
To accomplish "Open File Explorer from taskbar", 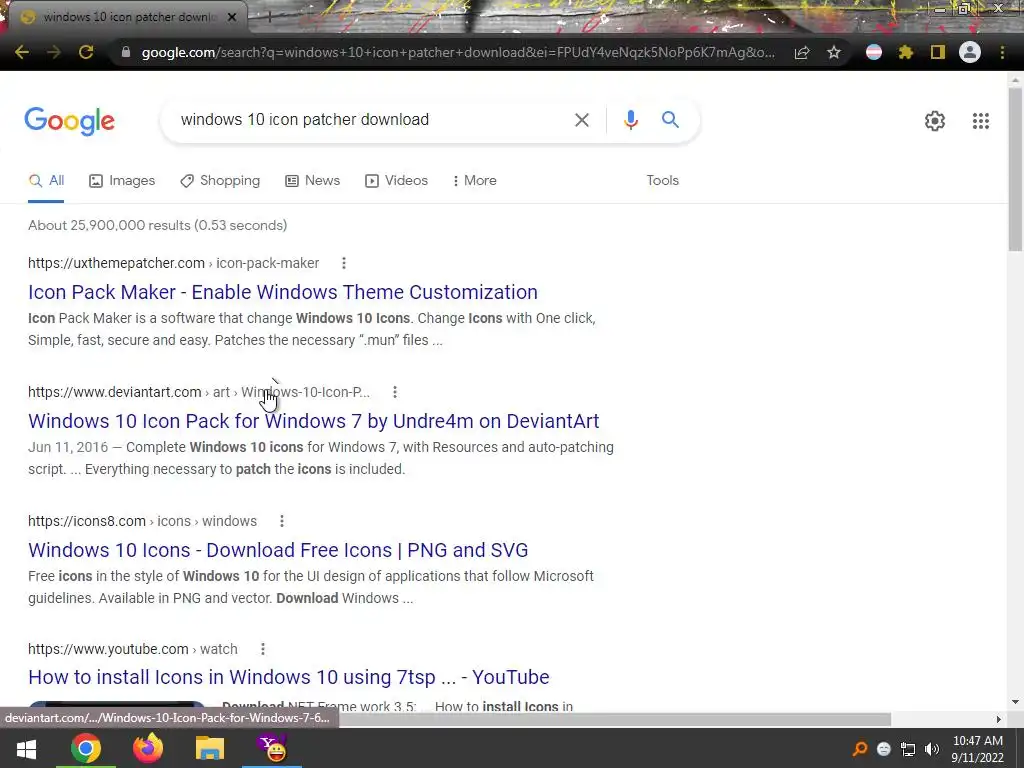I will point(210,748).
